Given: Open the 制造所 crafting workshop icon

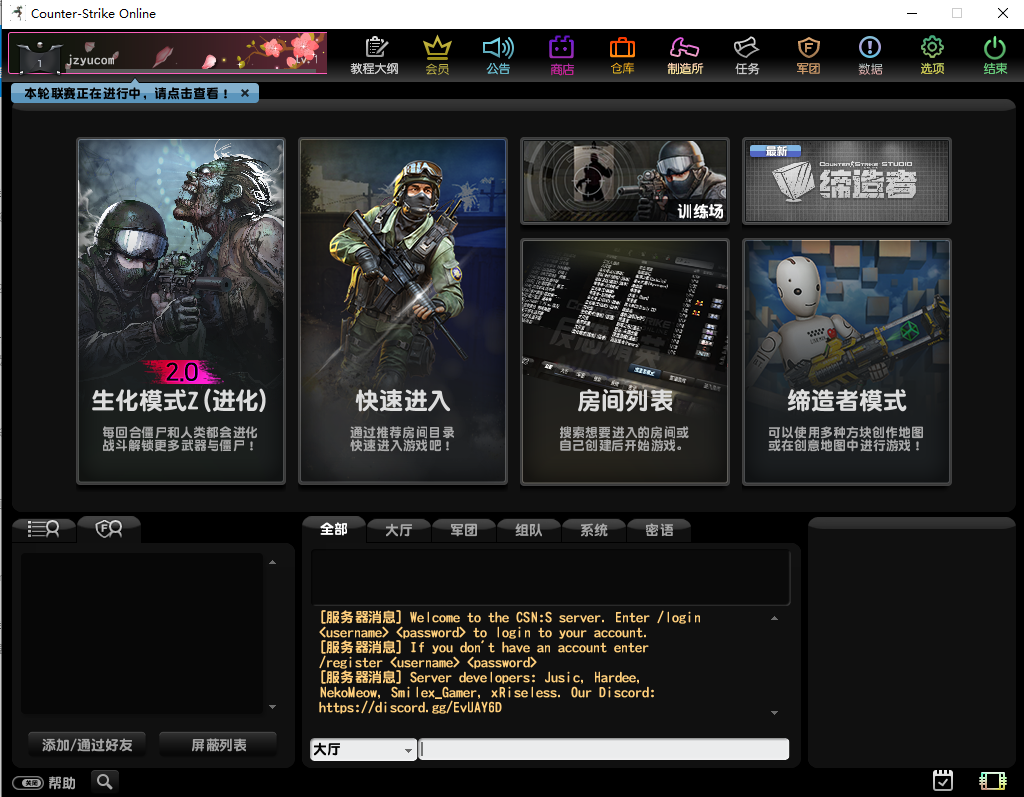Looking at the screenshot, I should 685,55.
